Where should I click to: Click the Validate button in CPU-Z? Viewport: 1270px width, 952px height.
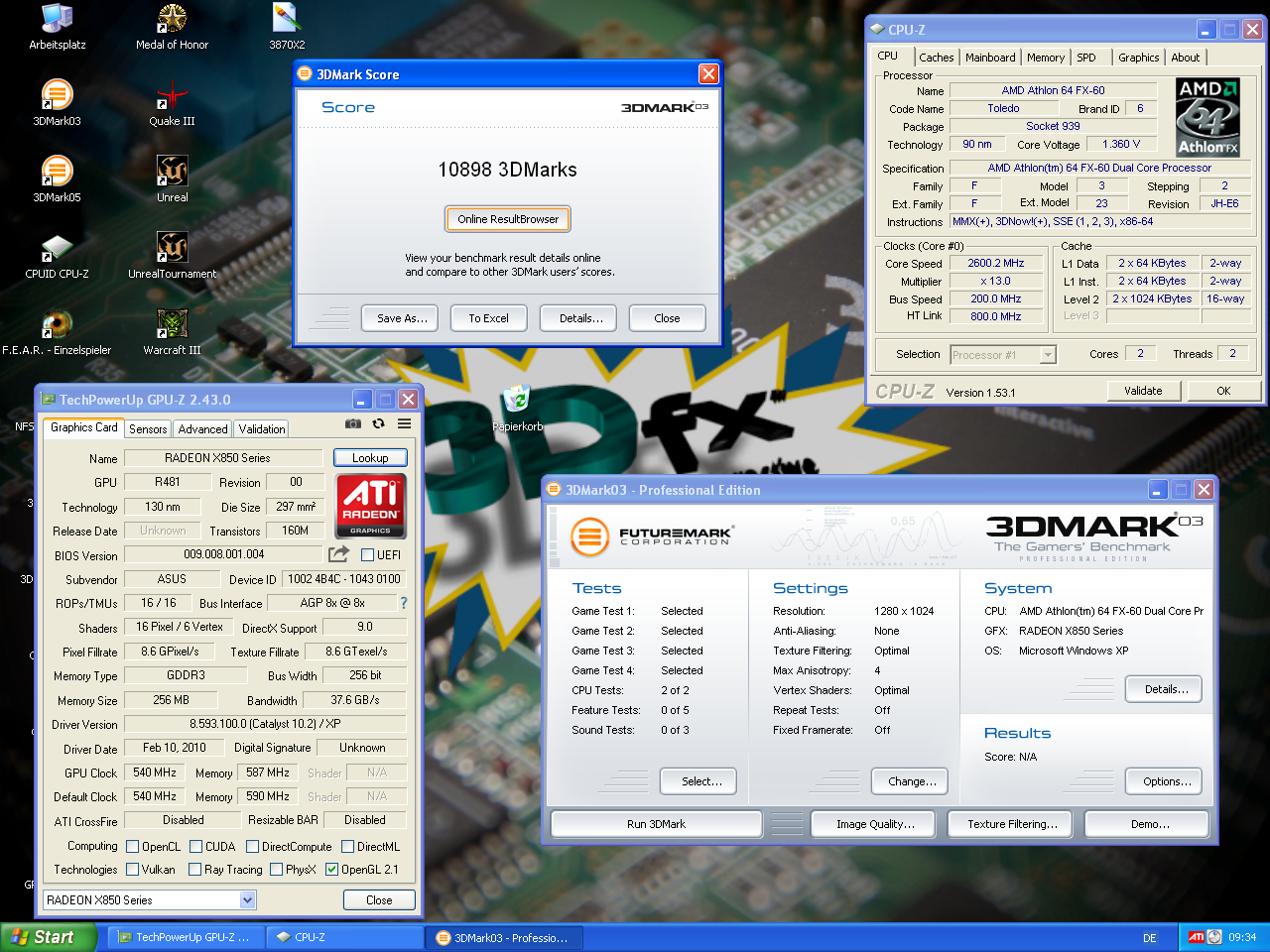pos(1143,391)
